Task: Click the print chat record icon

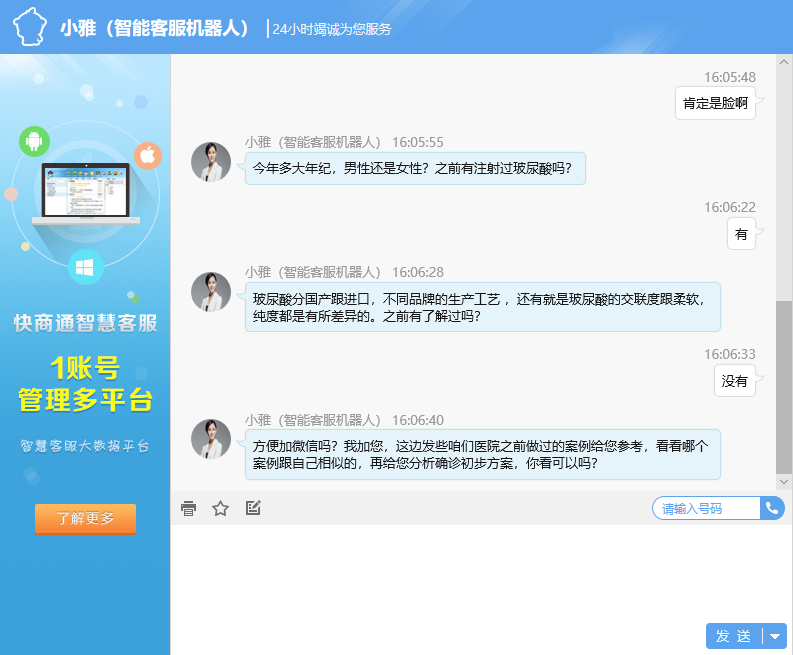Action: 188,508
